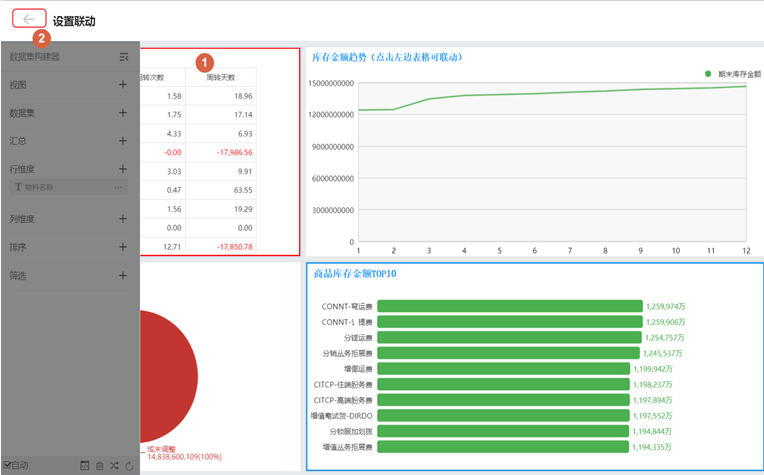The width and height of the screenshot is (764, 475).
Task: Click the trash delete icon
Action: (99, 466)
